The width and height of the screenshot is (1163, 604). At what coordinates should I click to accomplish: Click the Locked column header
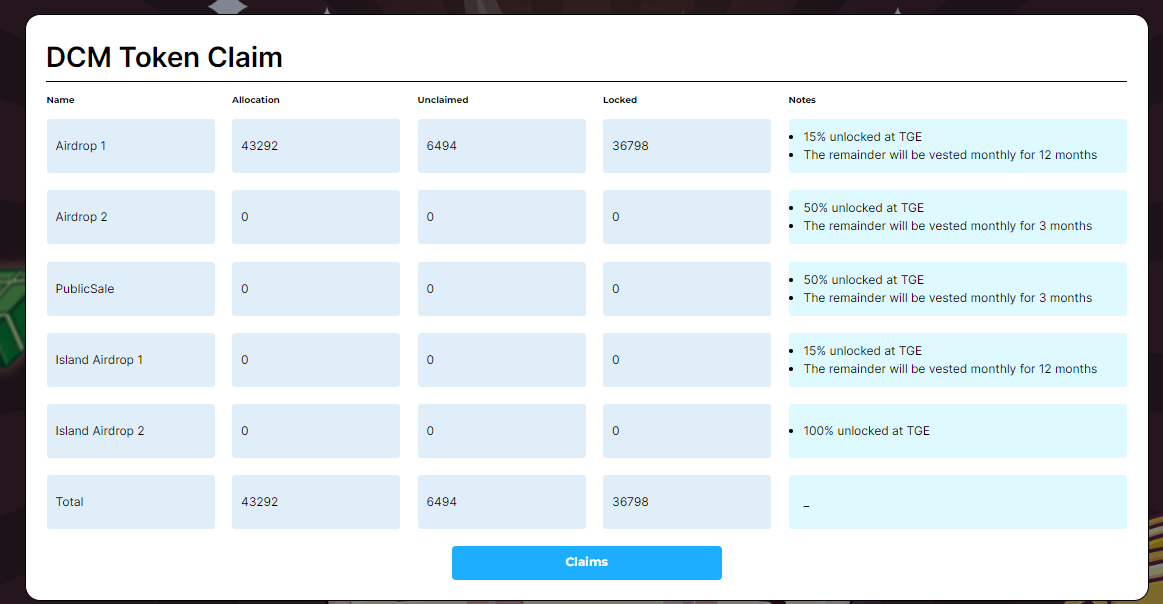620,99
